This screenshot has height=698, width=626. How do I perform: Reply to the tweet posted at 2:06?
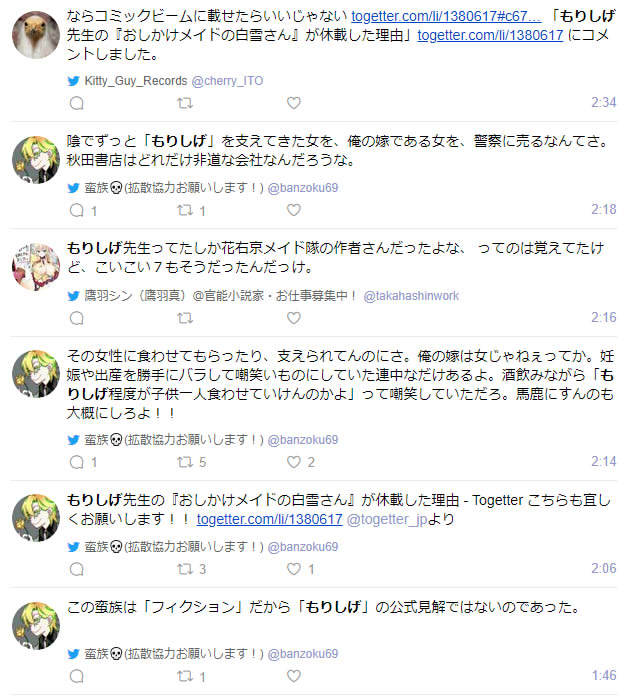coord(77,569)
